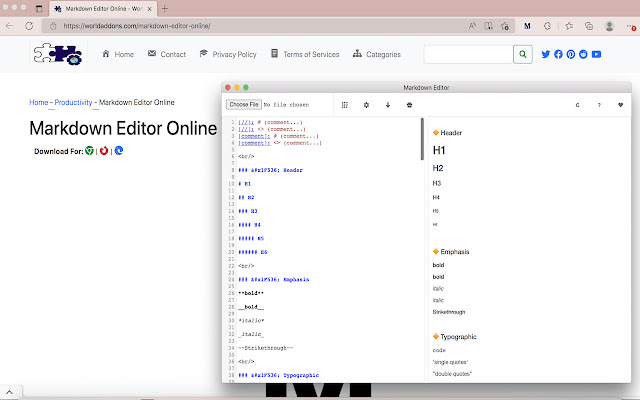Open the Privacy Policy page
The image size is (640, 400).
[x=228, y=54]
